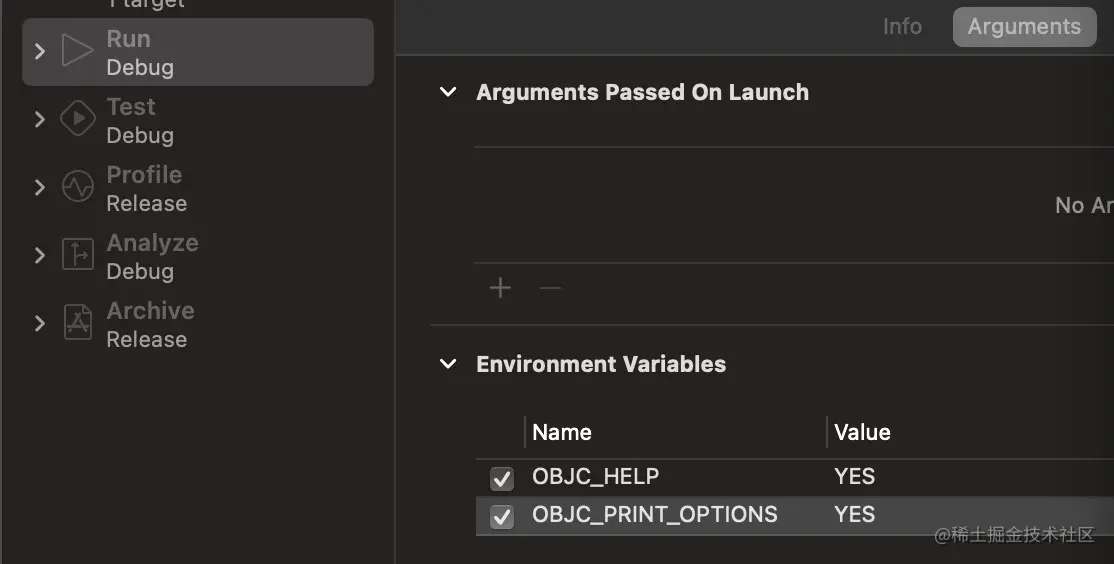
Task: Select the Archive Release scheme action
Action: point(150,324)
